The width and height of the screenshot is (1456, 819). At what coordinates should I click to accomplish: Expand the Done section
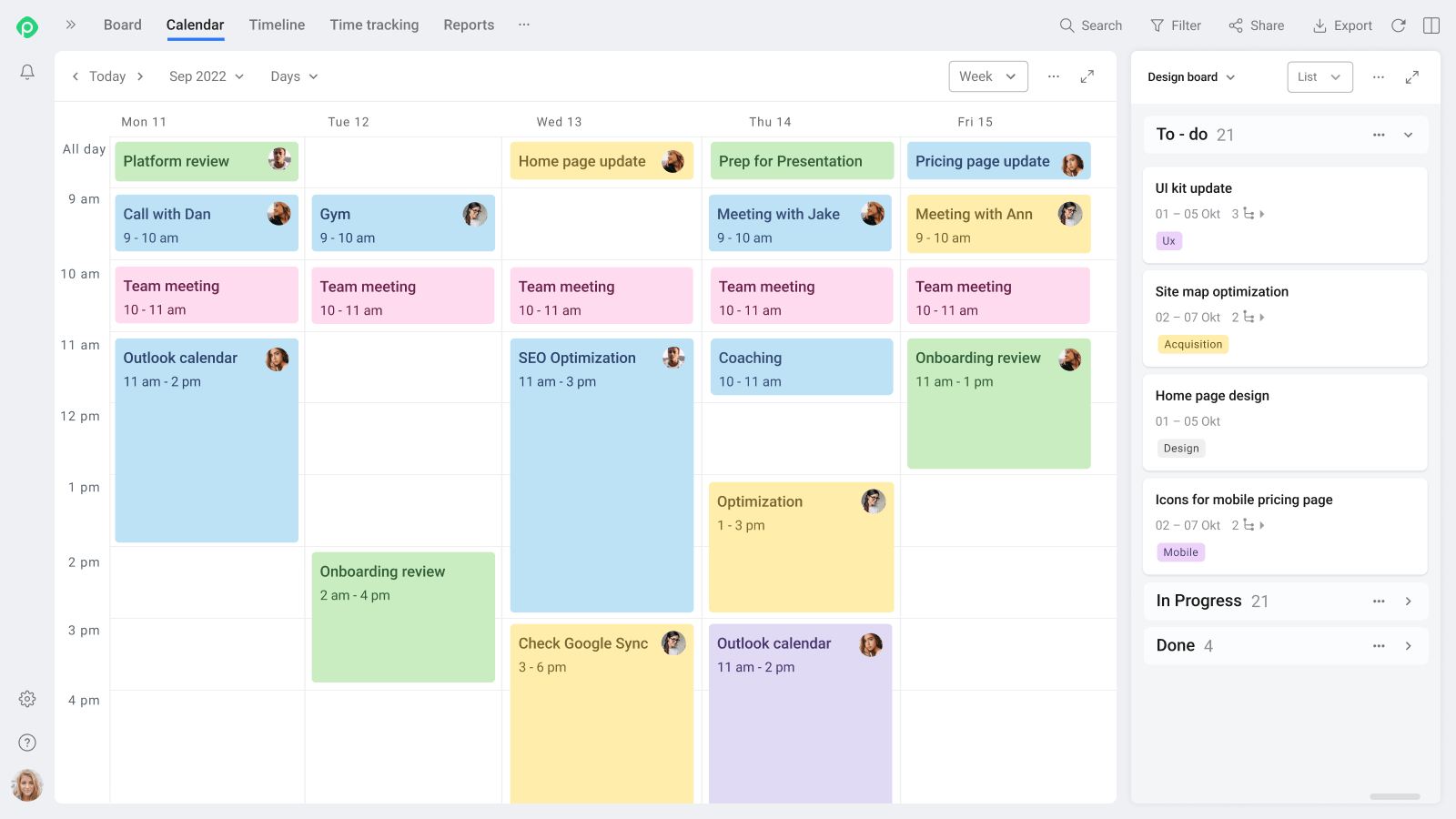tap(1408, 645)
